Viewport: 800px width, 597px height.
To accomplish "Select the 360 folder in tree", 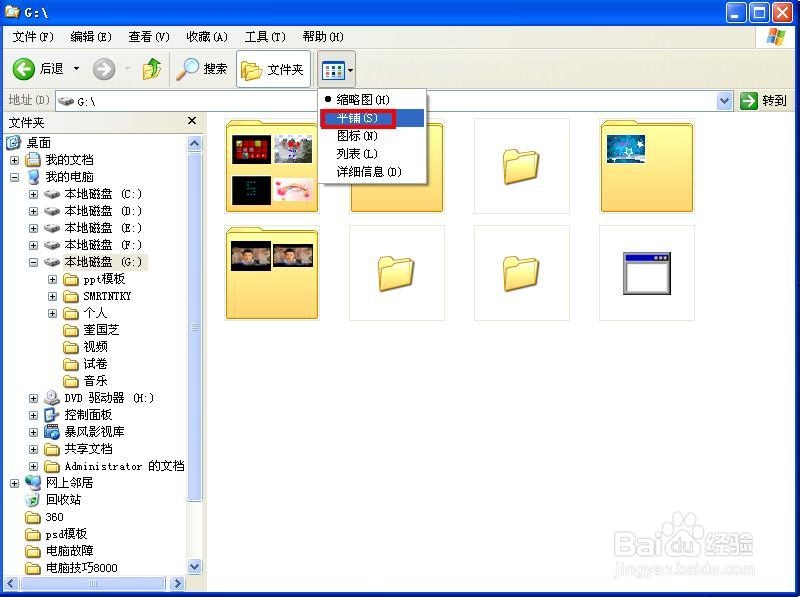I will click(x=44, y=517).
